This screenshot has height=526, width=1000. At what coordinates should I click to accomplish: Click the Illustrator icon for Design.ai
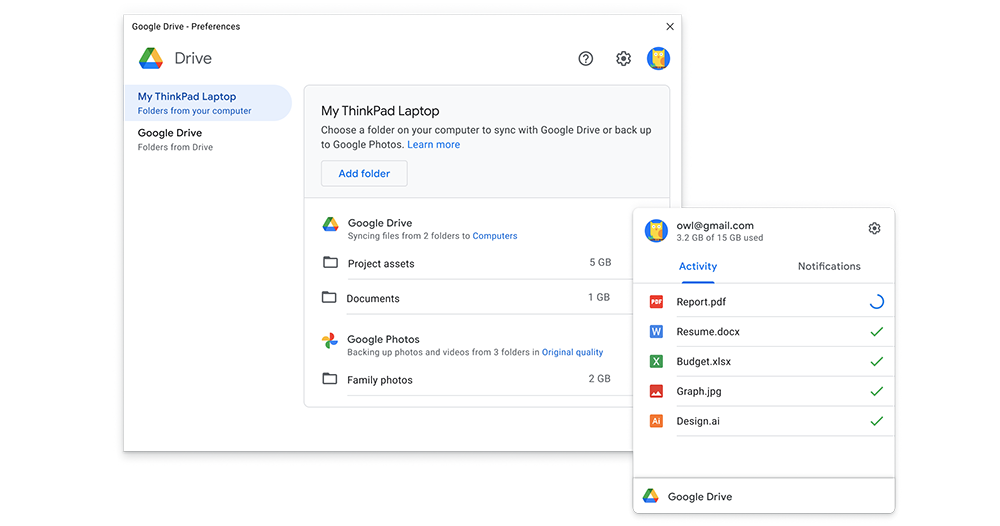click(x=656, y=421)
